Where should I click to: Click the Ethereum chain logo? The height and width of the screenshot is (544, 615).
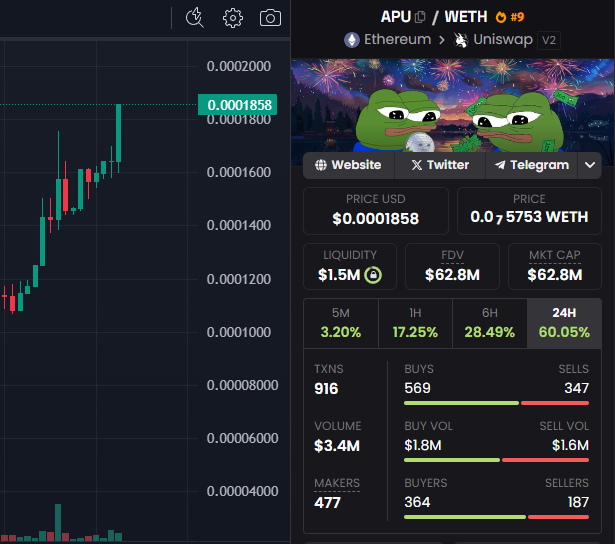click(x=352, y=40)
